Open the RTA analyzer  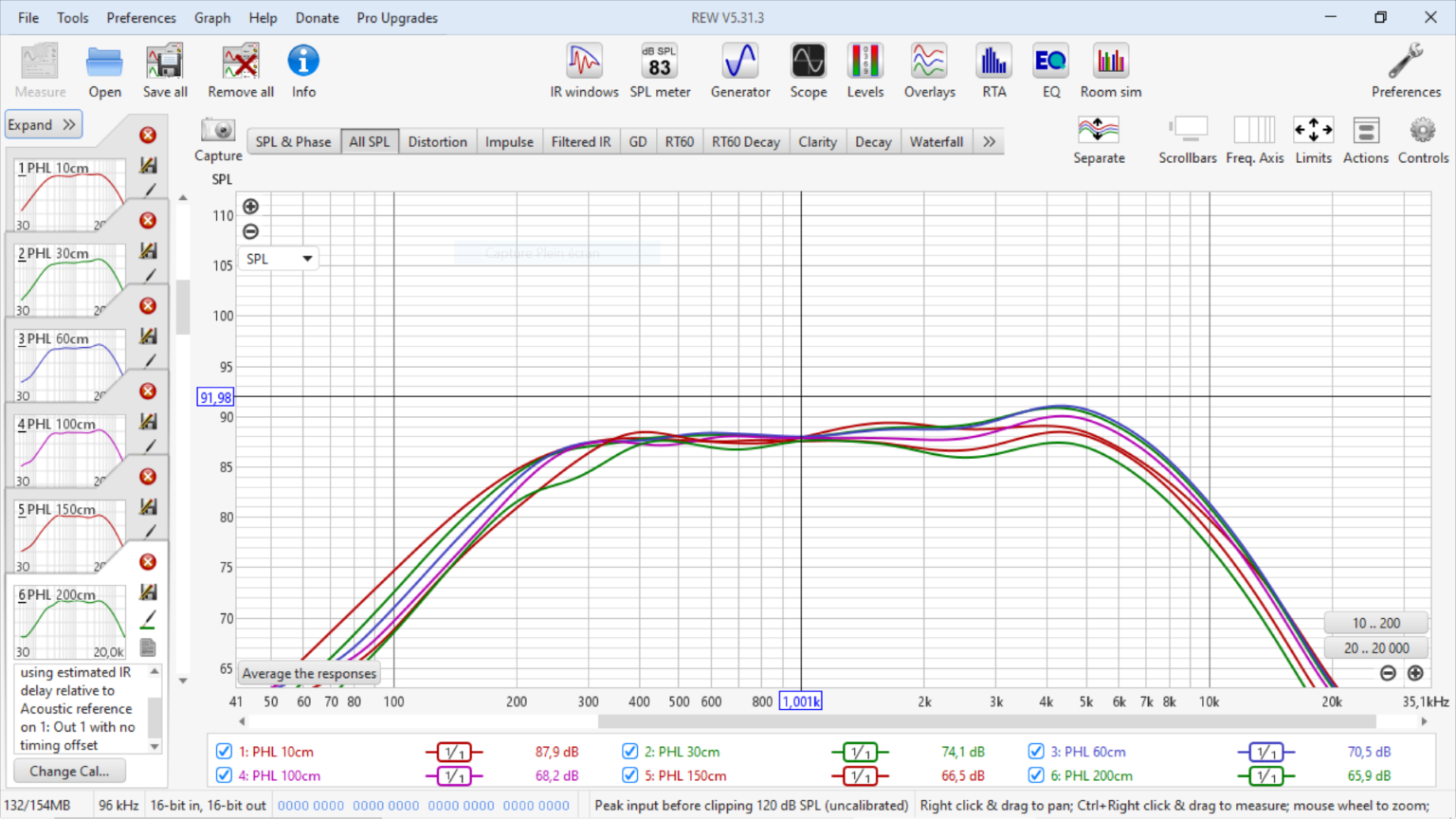pos(993,71)
